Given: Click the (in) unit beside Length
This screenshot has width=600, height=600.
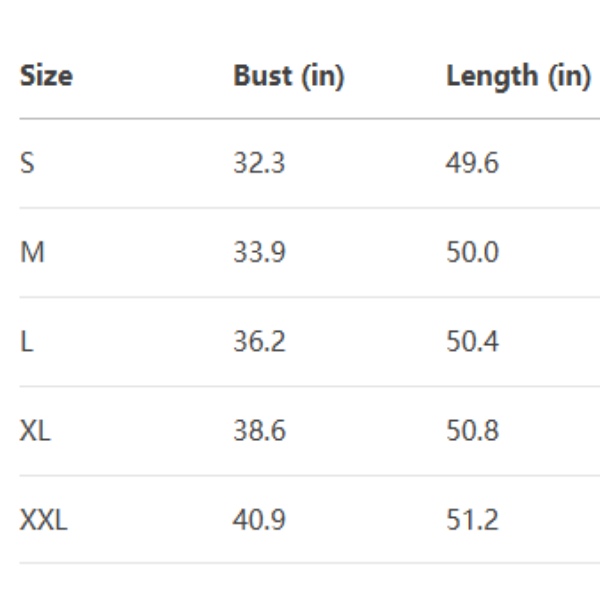Looking at the screenshot, I should coord(566,76).
